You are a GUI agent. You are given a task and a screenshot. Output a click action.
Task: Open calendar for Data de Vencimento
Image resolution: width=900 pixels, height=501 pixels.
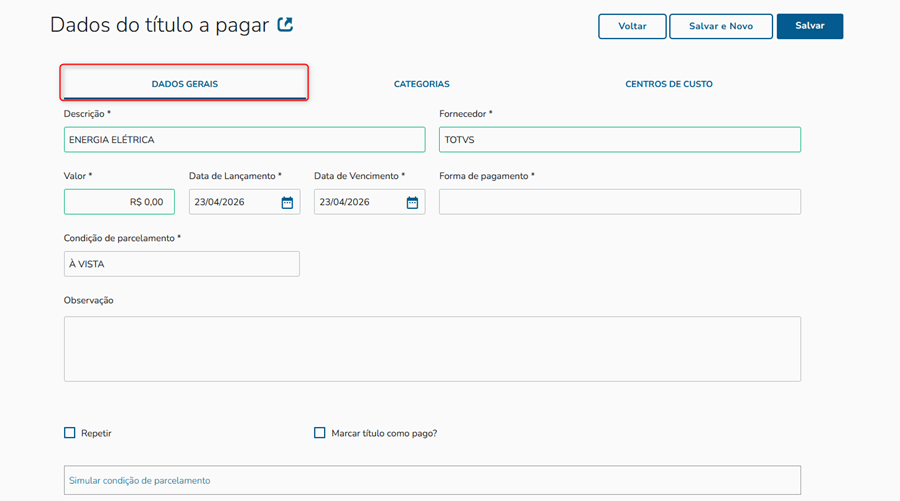pyautogui.click(x=412, y=202)
